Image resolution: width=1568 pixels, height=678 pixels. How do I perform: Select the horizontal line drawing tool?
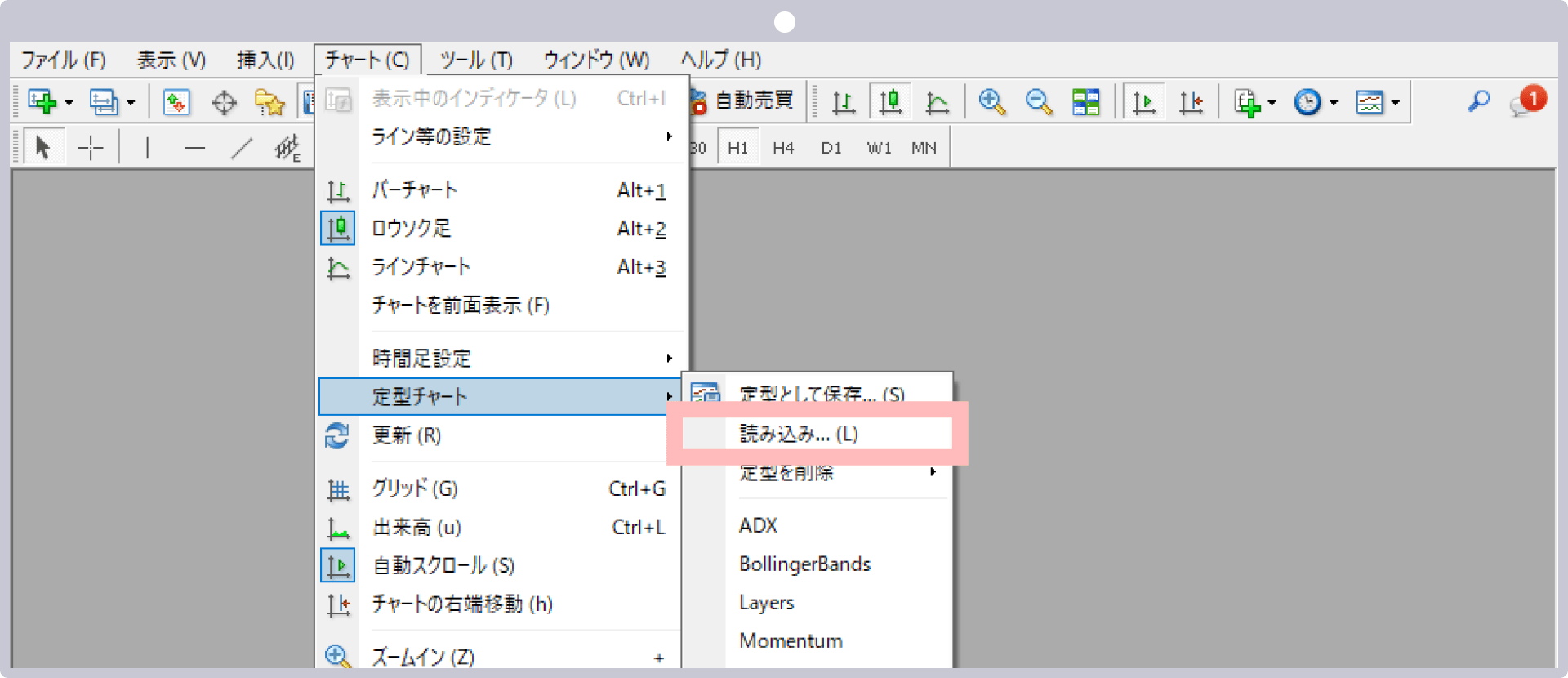(x=194, y=148)
